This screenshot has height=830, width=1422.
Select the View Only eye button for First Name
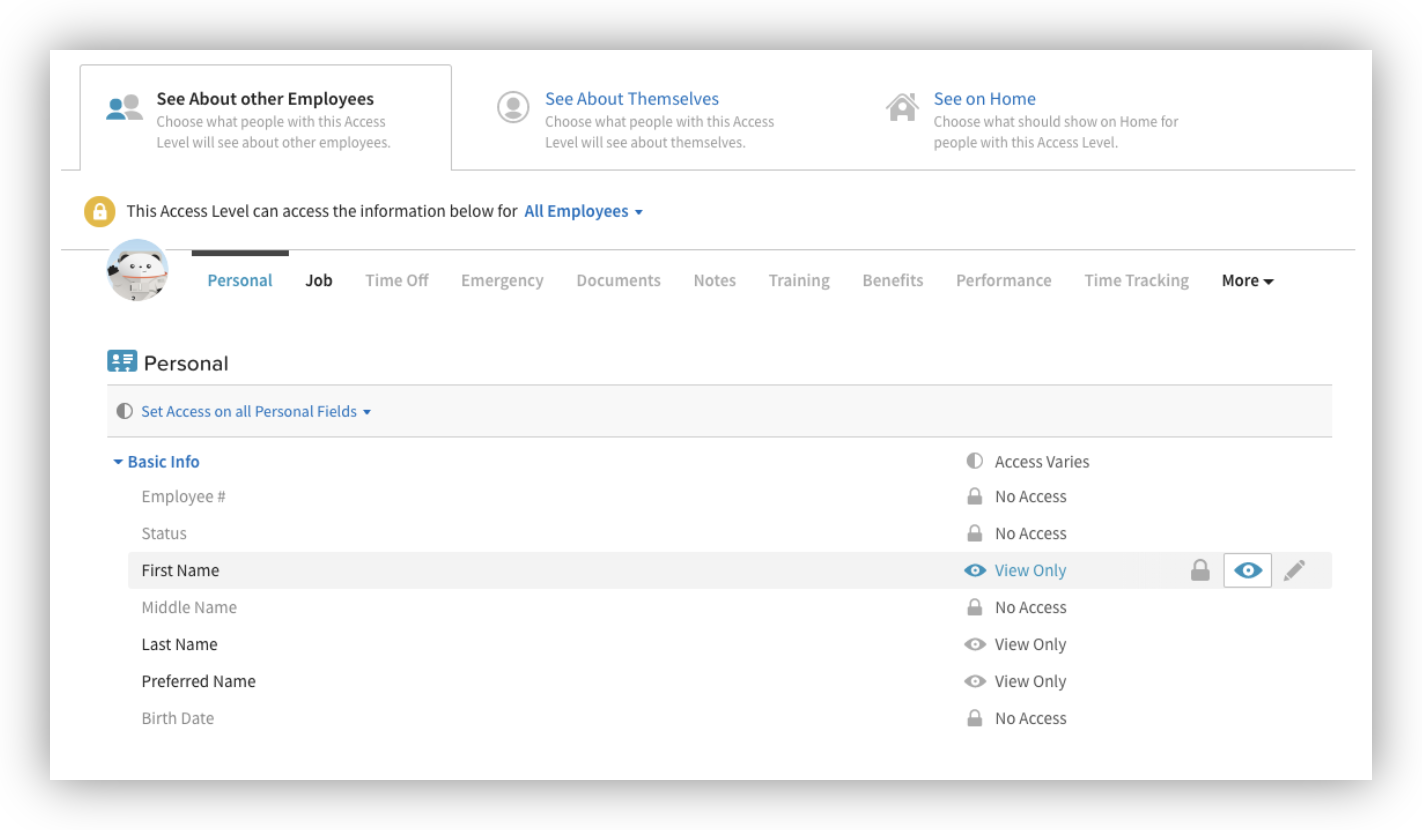pyautogui.click(x=1247, y=571)
